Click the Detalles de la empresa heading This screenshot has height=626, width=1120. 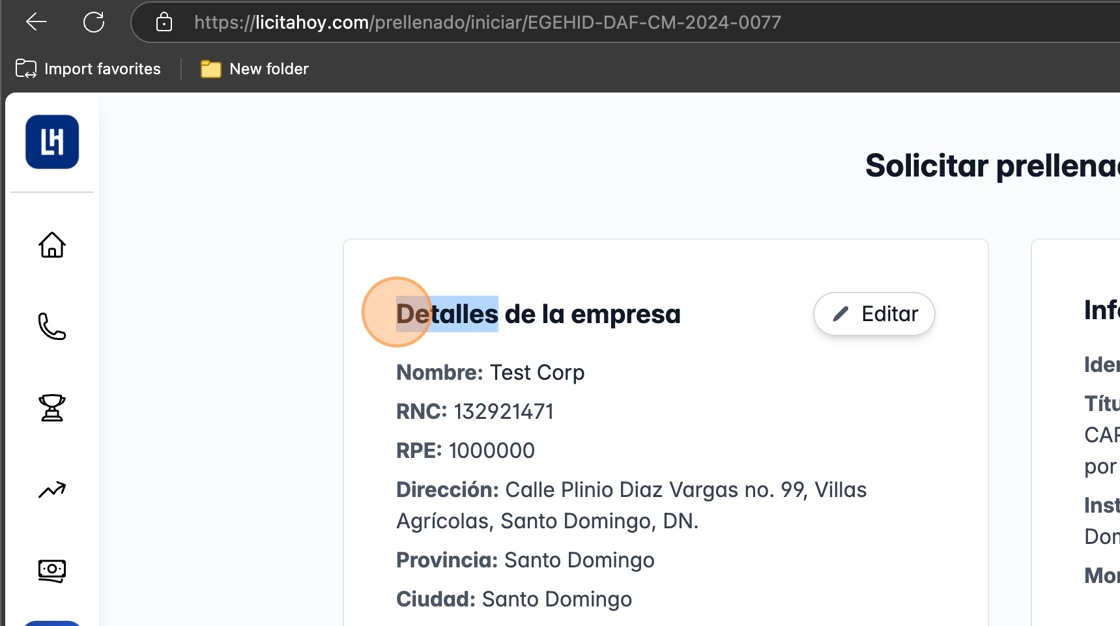(538, 314)
